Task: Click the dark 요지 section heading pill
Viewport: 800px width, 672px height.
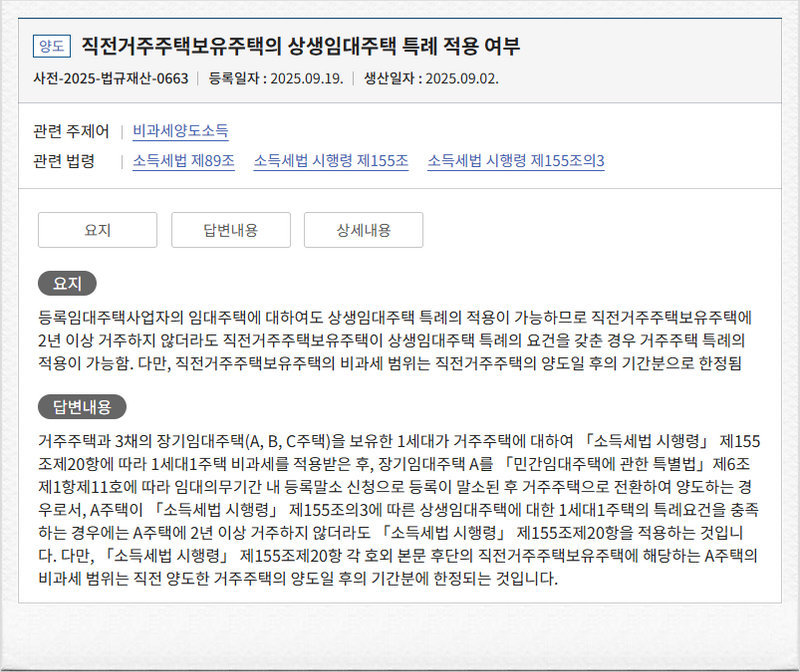Action: [67, 283]
